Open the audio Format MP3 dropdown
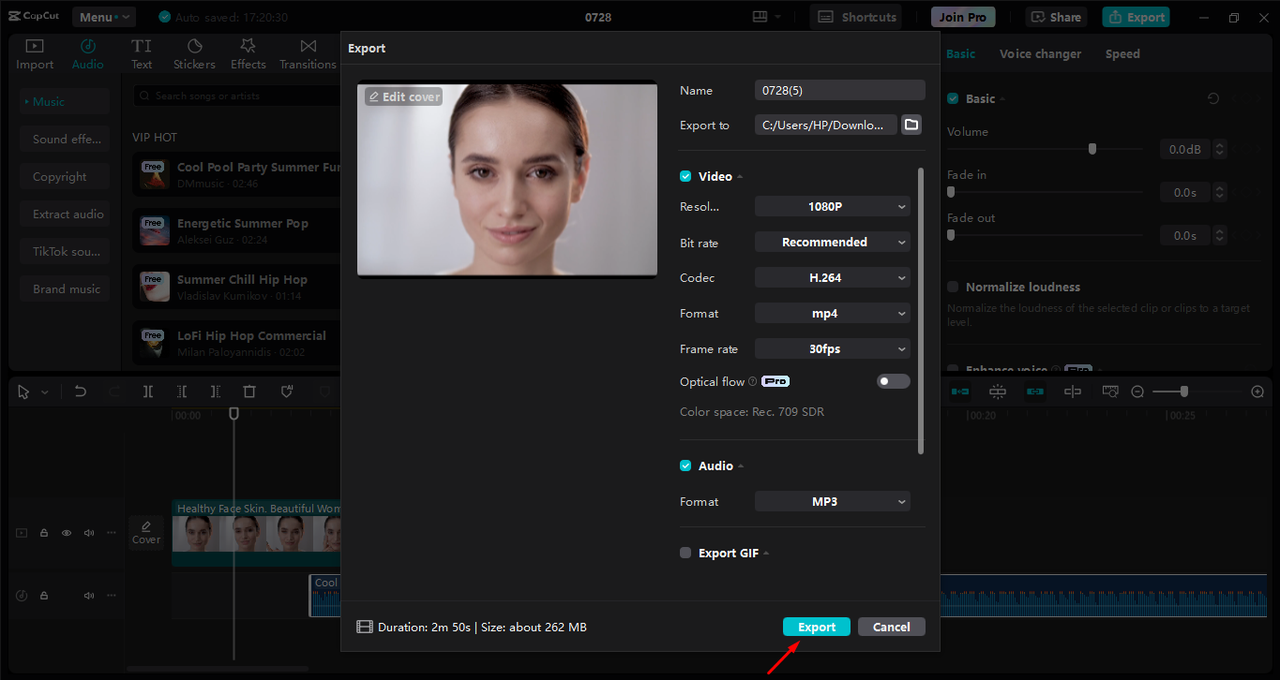The height and width of the screenshot is (680, 1280). click(x=832, y=502)
